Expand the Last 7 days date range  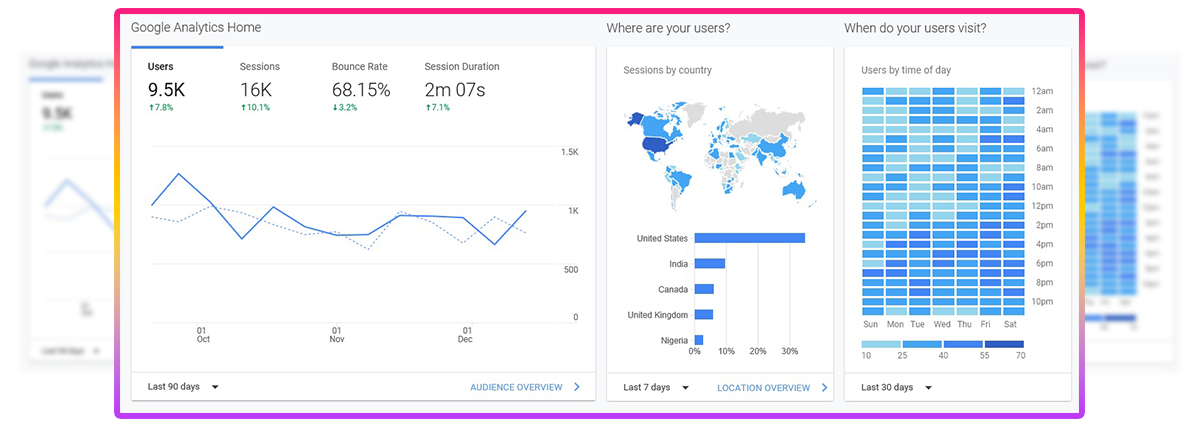click(656, 387)
